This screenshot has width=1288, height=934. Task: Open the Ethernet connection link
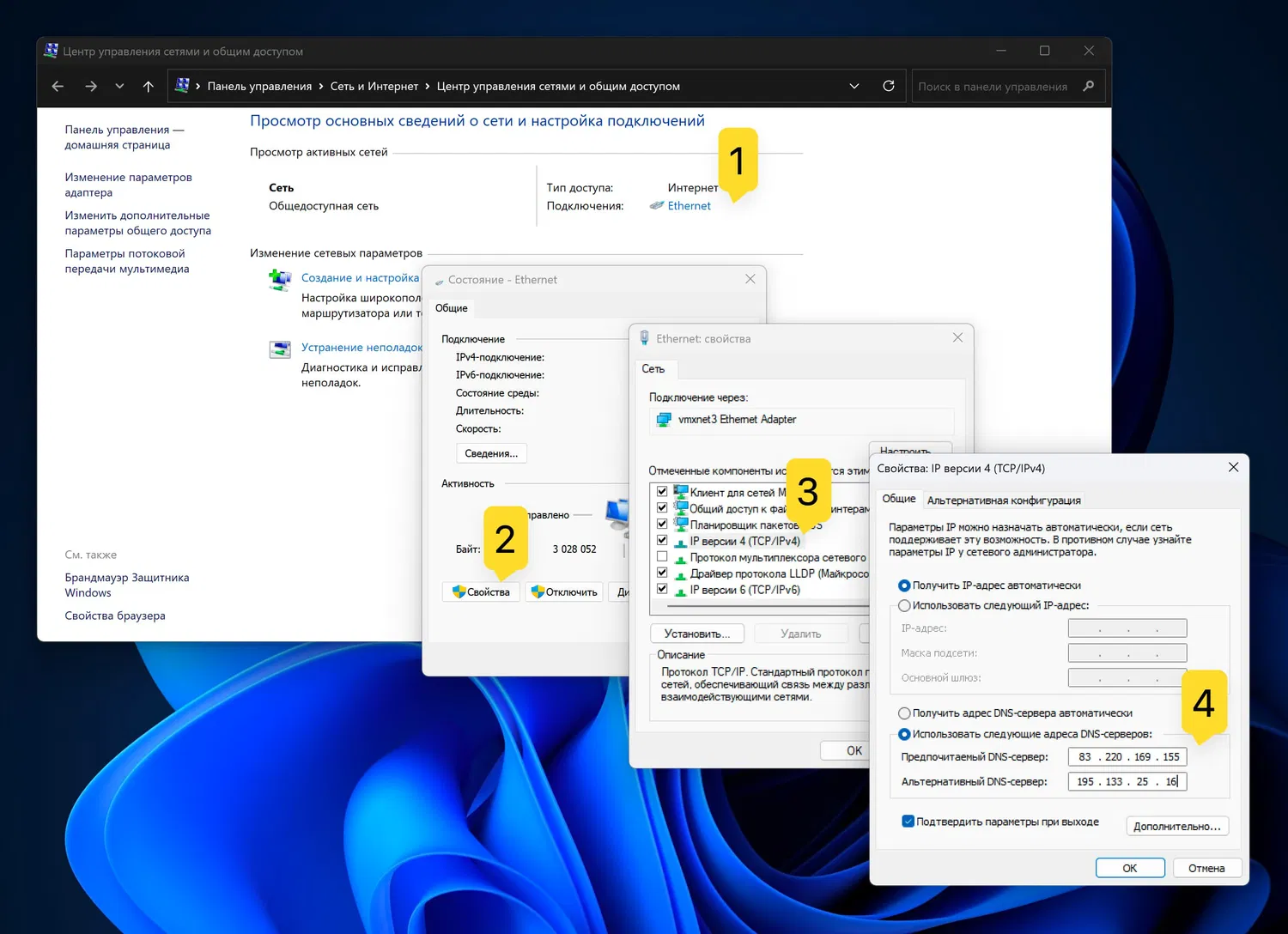[x=689, y=206]
